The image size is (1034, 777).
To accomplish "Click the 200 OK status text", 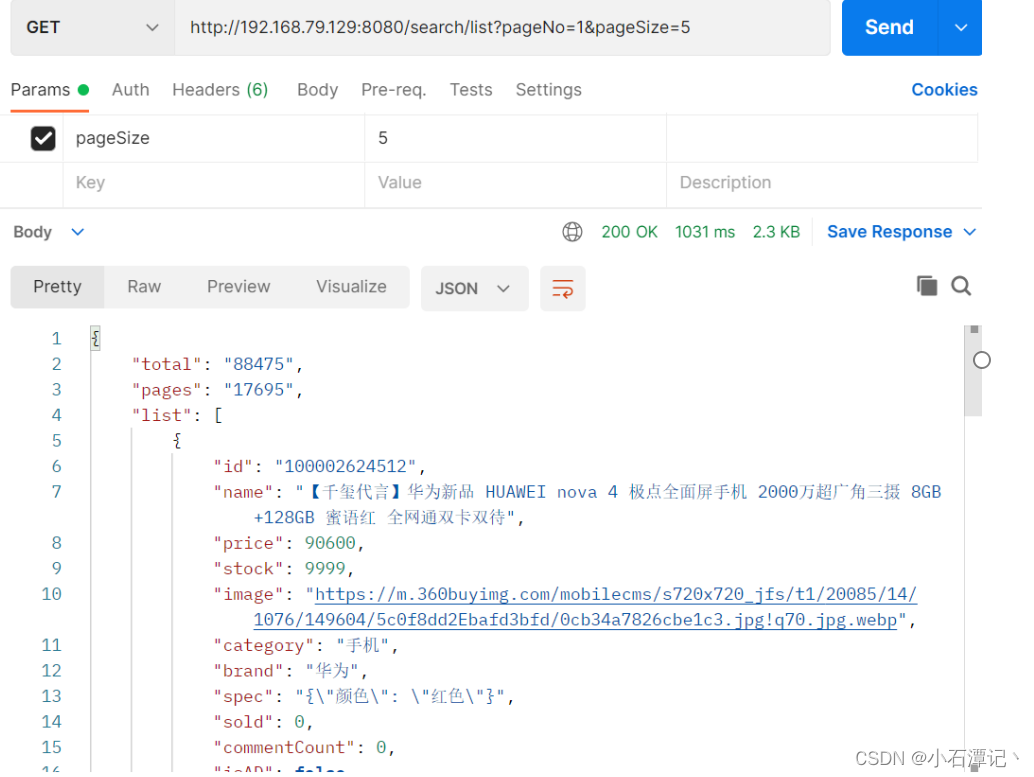I will click(629, 232).
